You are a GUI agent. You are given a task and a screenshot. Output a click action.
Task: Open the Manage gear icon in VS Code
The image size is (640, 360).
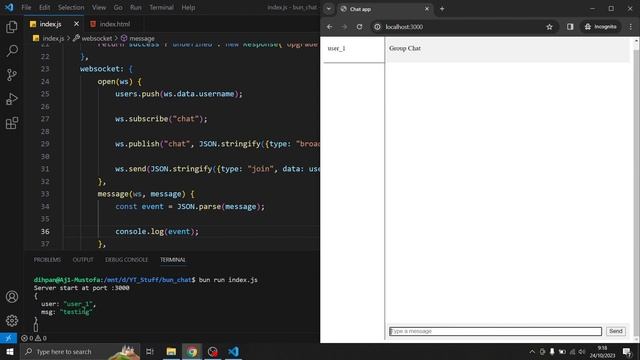(x=12, y=320)
